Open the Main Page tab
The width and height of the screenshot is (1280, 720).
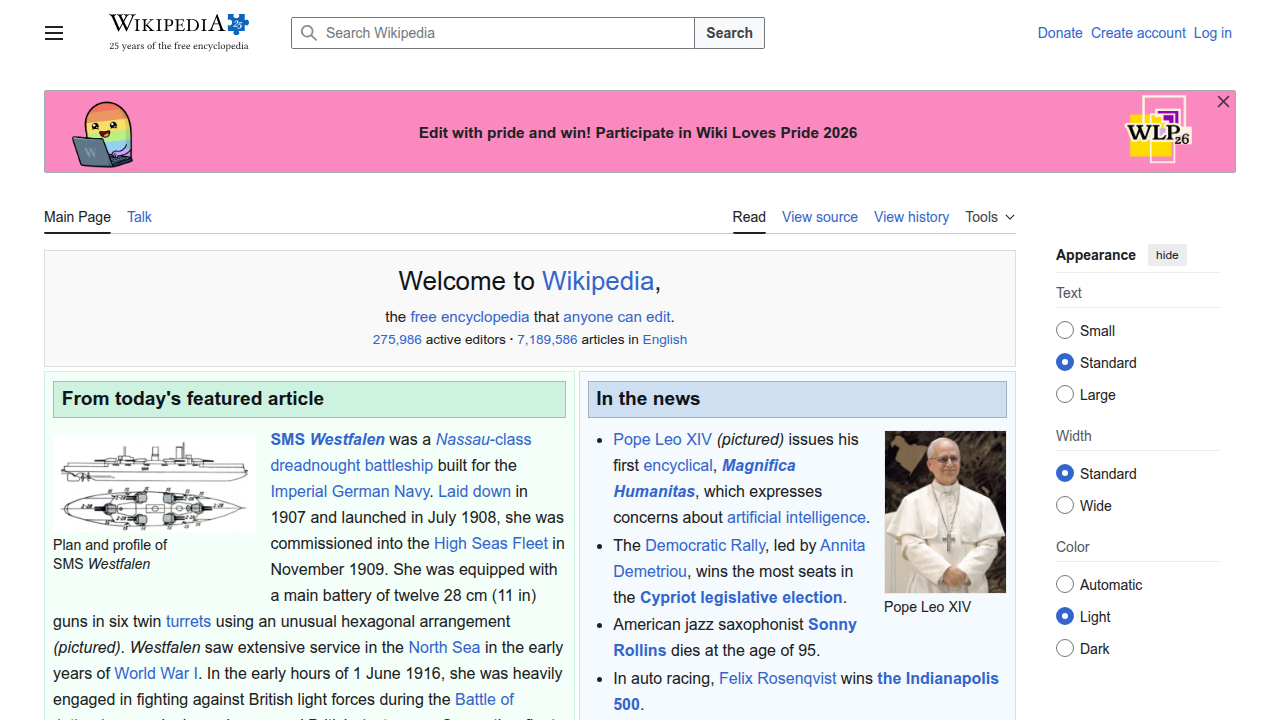click(77, 217)
